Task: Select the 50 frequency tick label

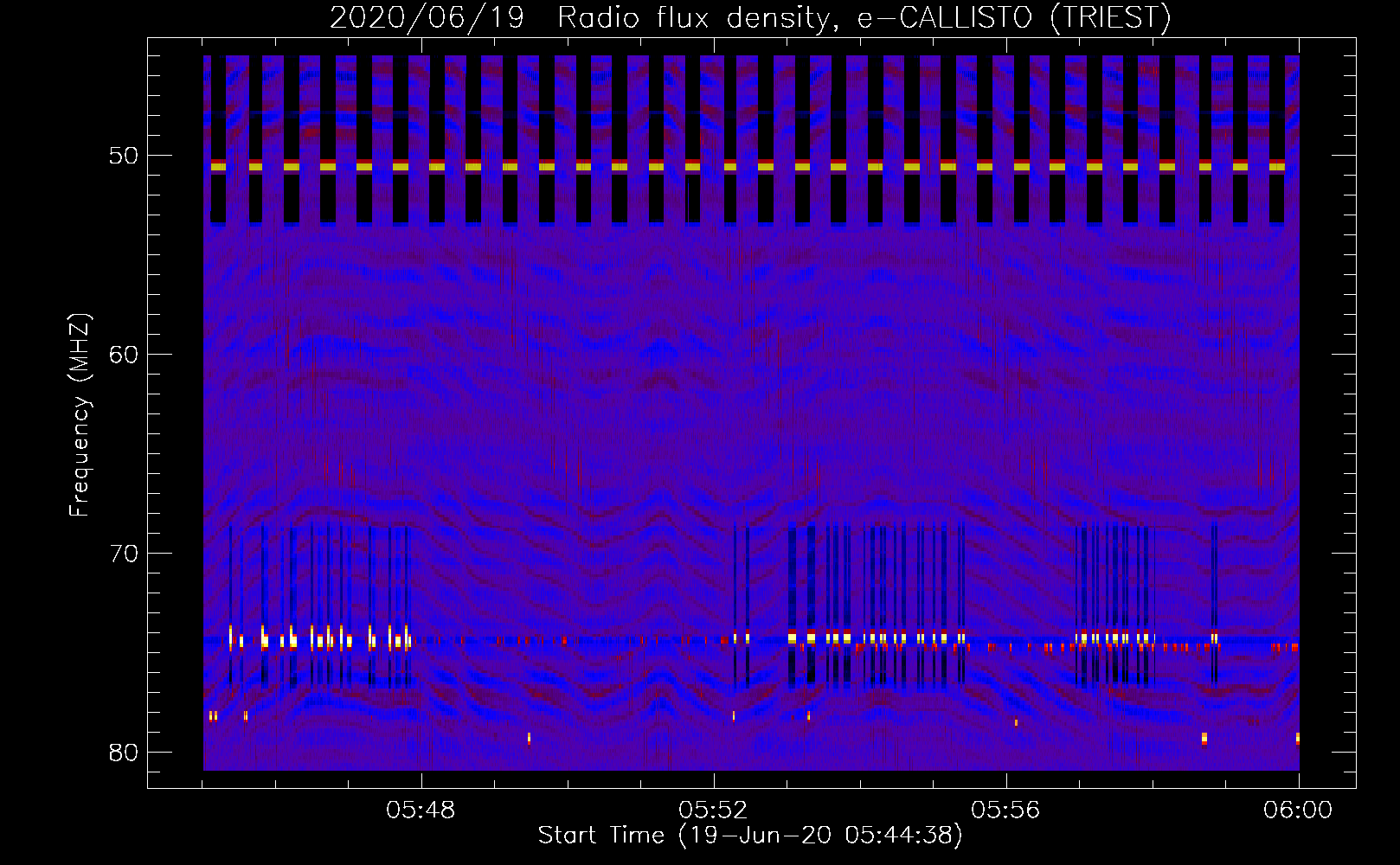Action: pyautogui.click(x=125, y=156)
